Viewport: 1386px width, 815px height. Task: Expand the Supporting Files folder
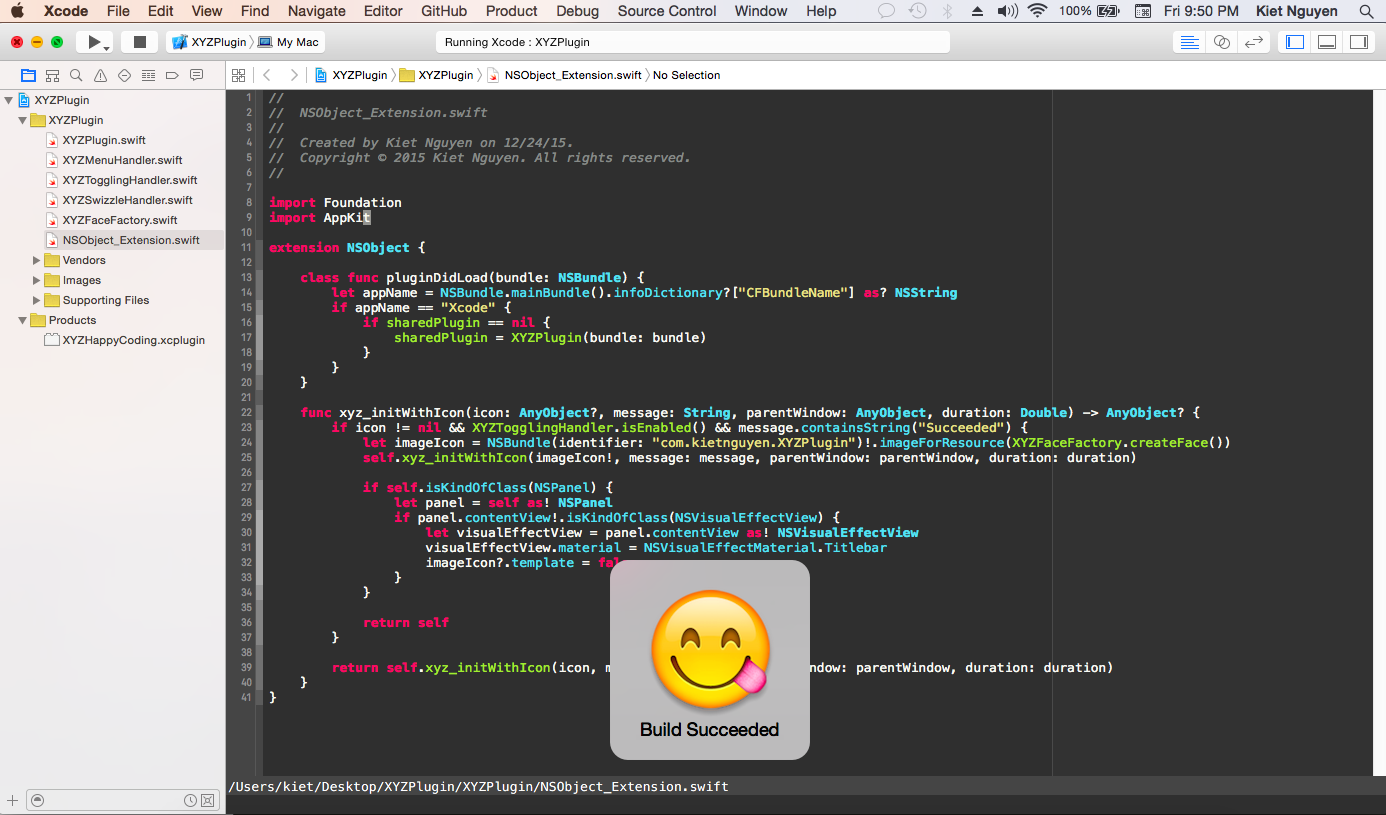point(37,300)
